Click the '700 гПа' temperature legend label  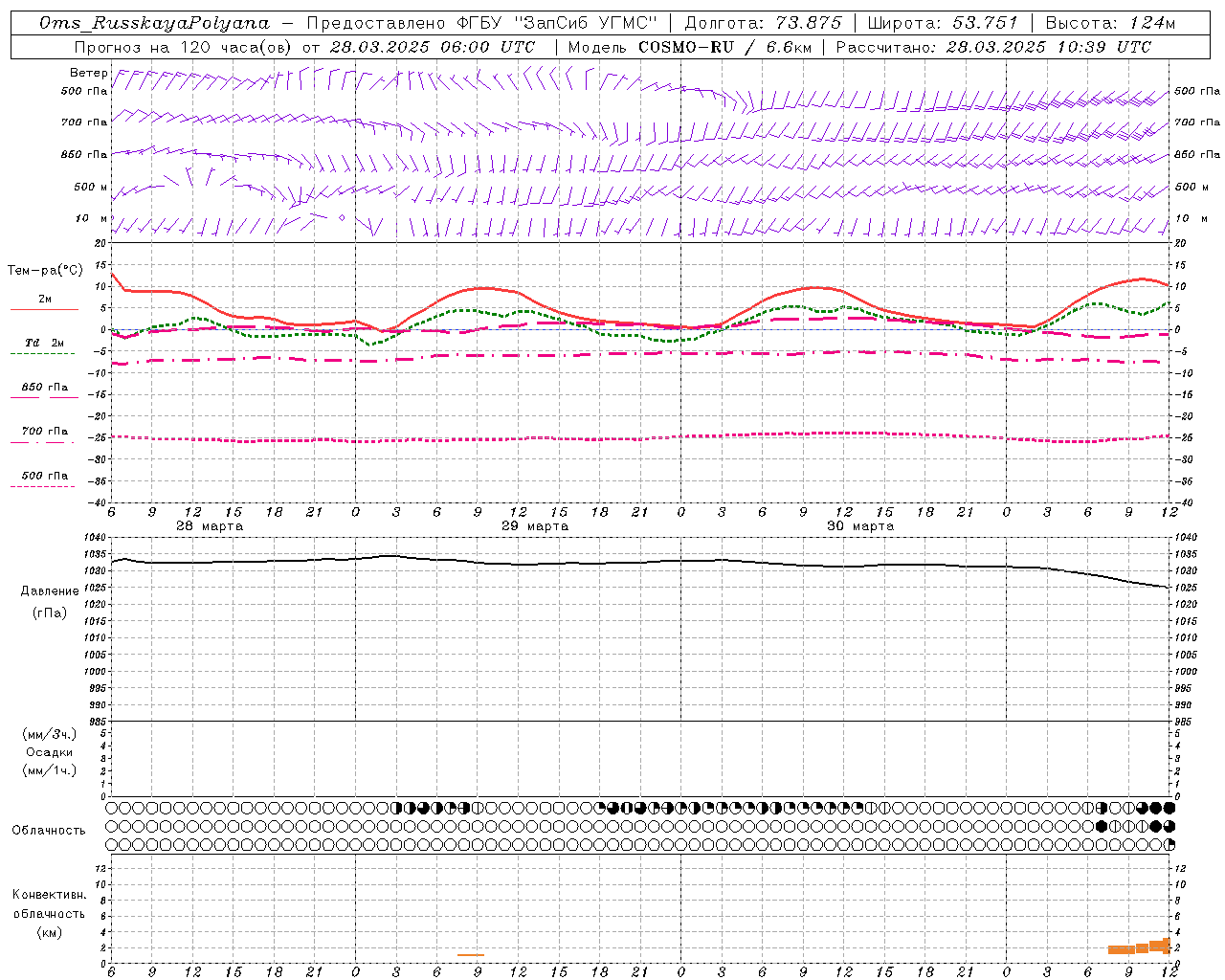45,432
